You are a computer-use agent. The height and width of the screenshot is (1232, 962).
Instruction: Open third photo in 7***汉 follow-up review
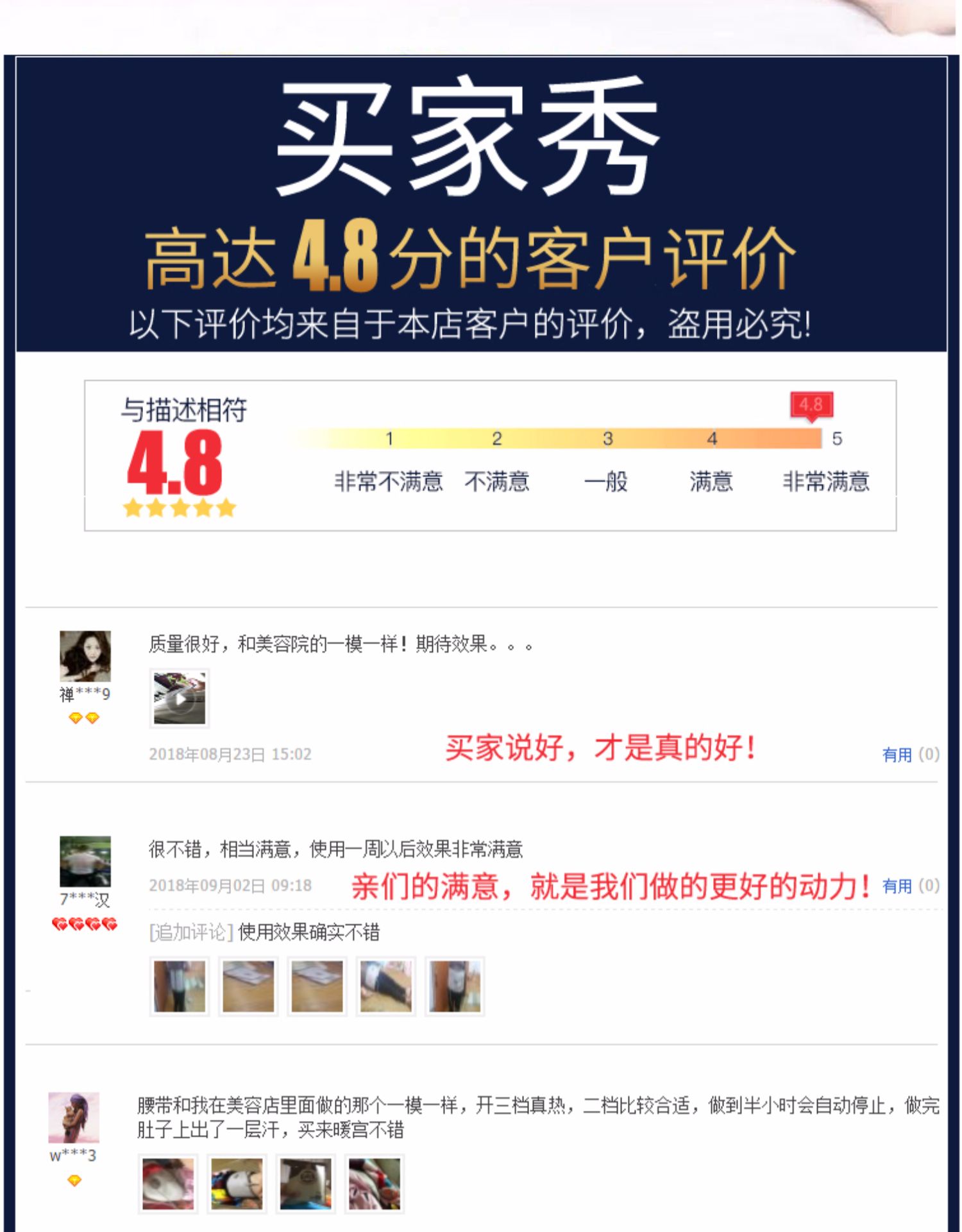coord(317,986)
